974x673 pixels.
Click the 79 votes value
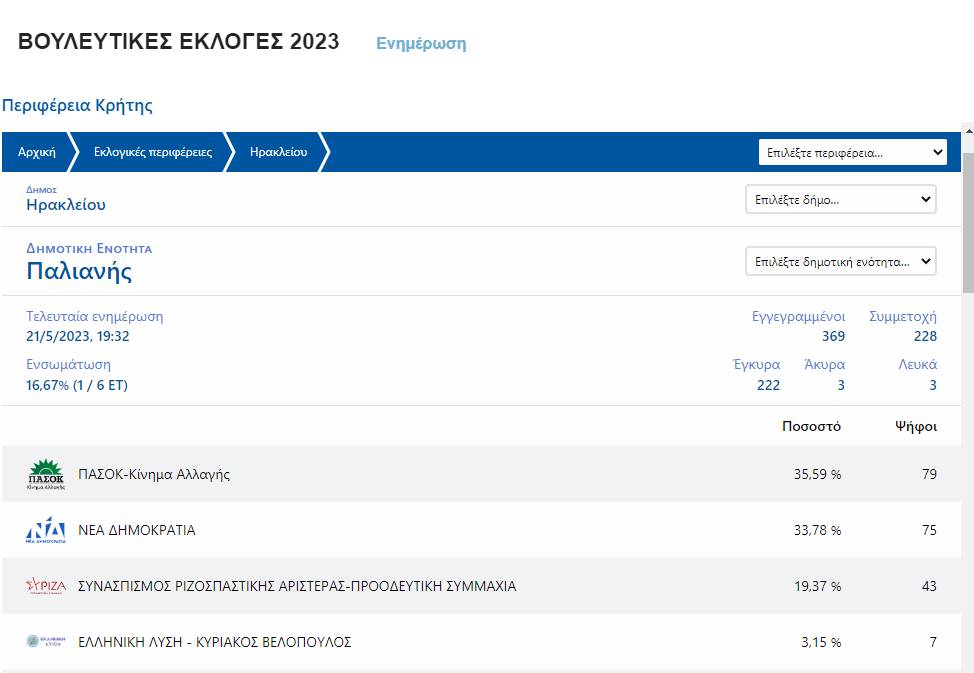pos(929,474)
